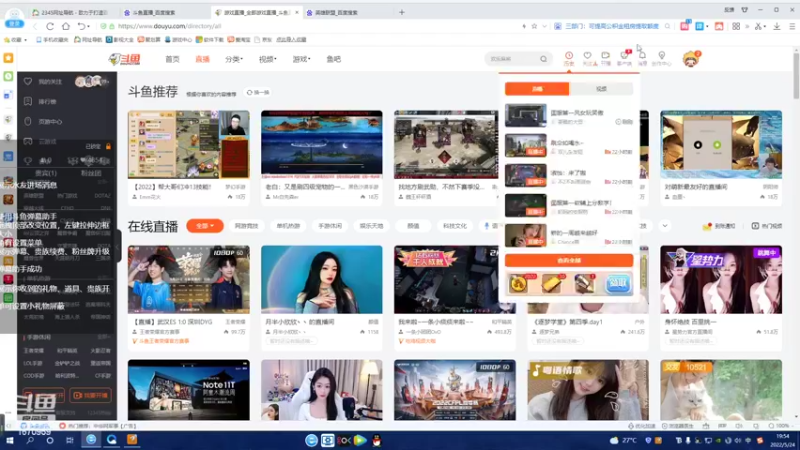Open the browser hamburger menu icon
Image resolution: width=800 pixels, height=450 pixels.
pos(792,26)
